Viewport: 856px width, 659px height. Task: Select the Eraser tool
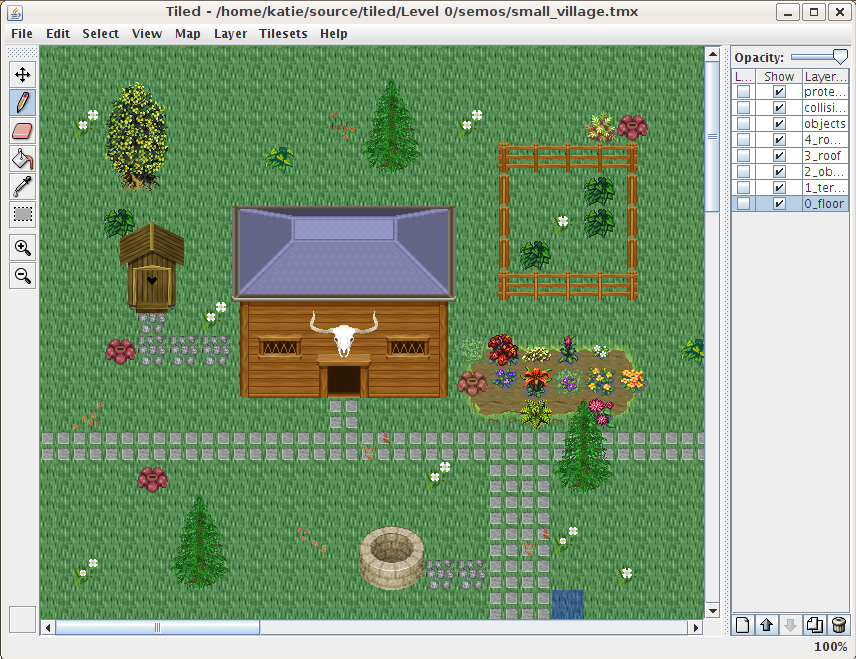(22, 130)
